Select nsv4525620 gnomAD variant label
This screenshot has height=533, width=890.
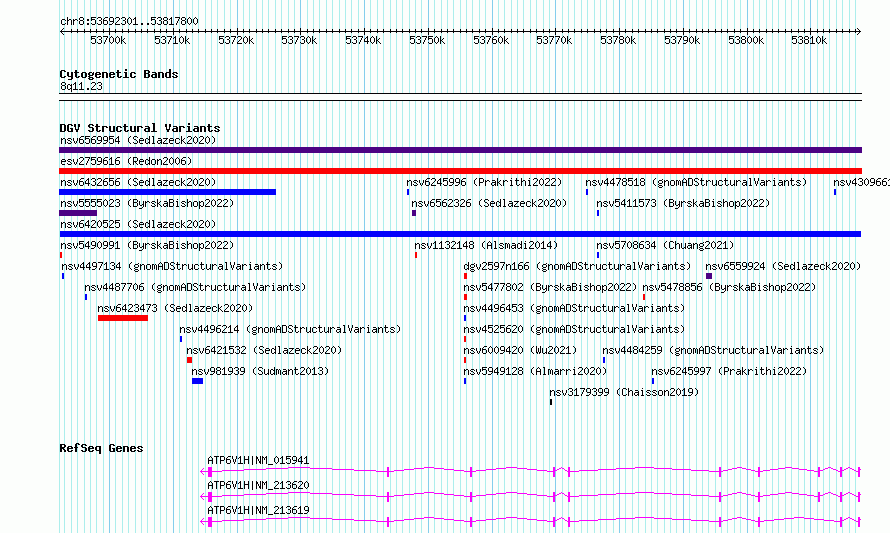[x=574, y=329]
